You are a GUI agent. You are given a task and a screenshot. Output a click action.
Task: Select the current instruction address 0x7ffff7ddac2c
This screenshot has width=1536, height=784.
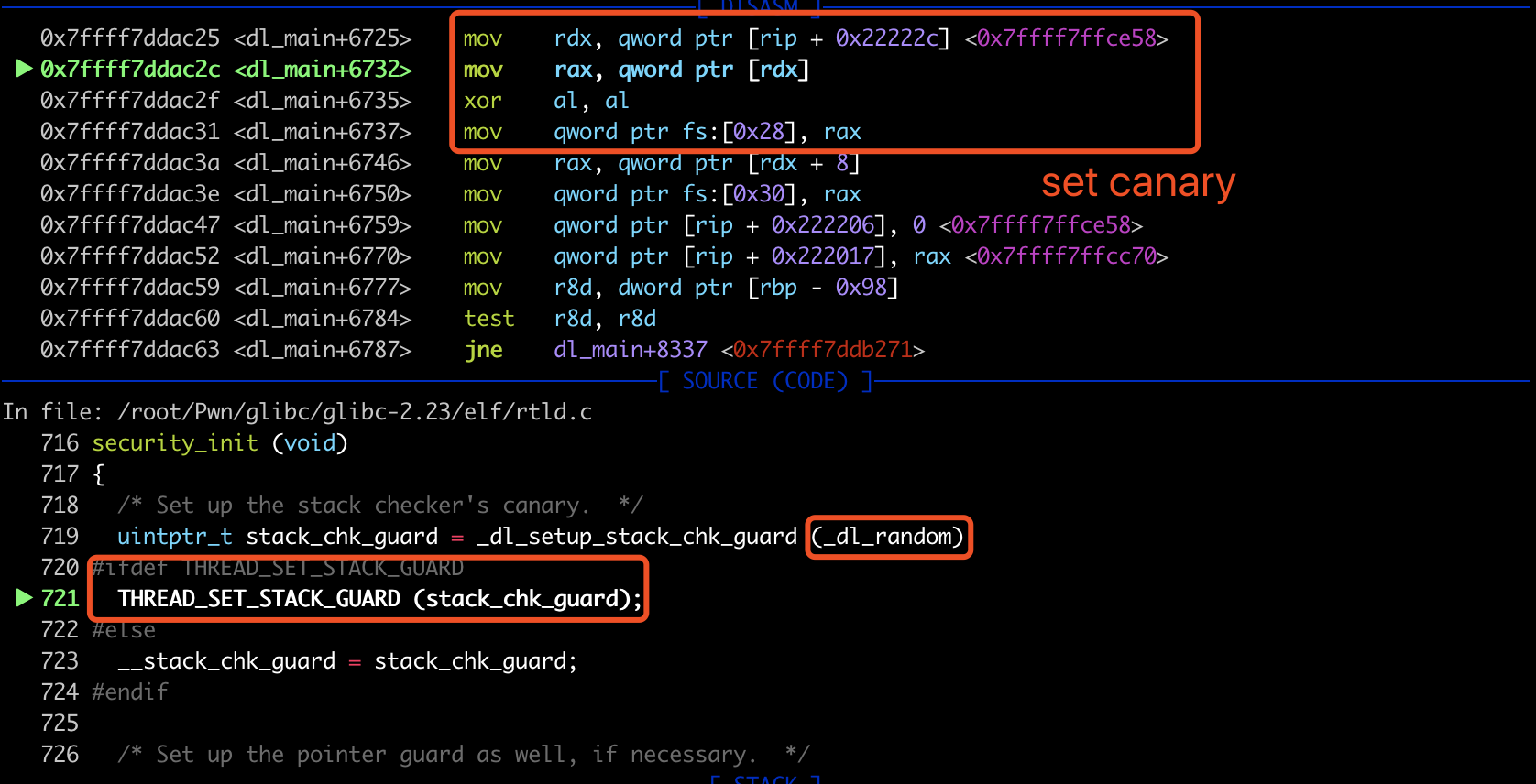pyautogui.click(x=130, y=70)
